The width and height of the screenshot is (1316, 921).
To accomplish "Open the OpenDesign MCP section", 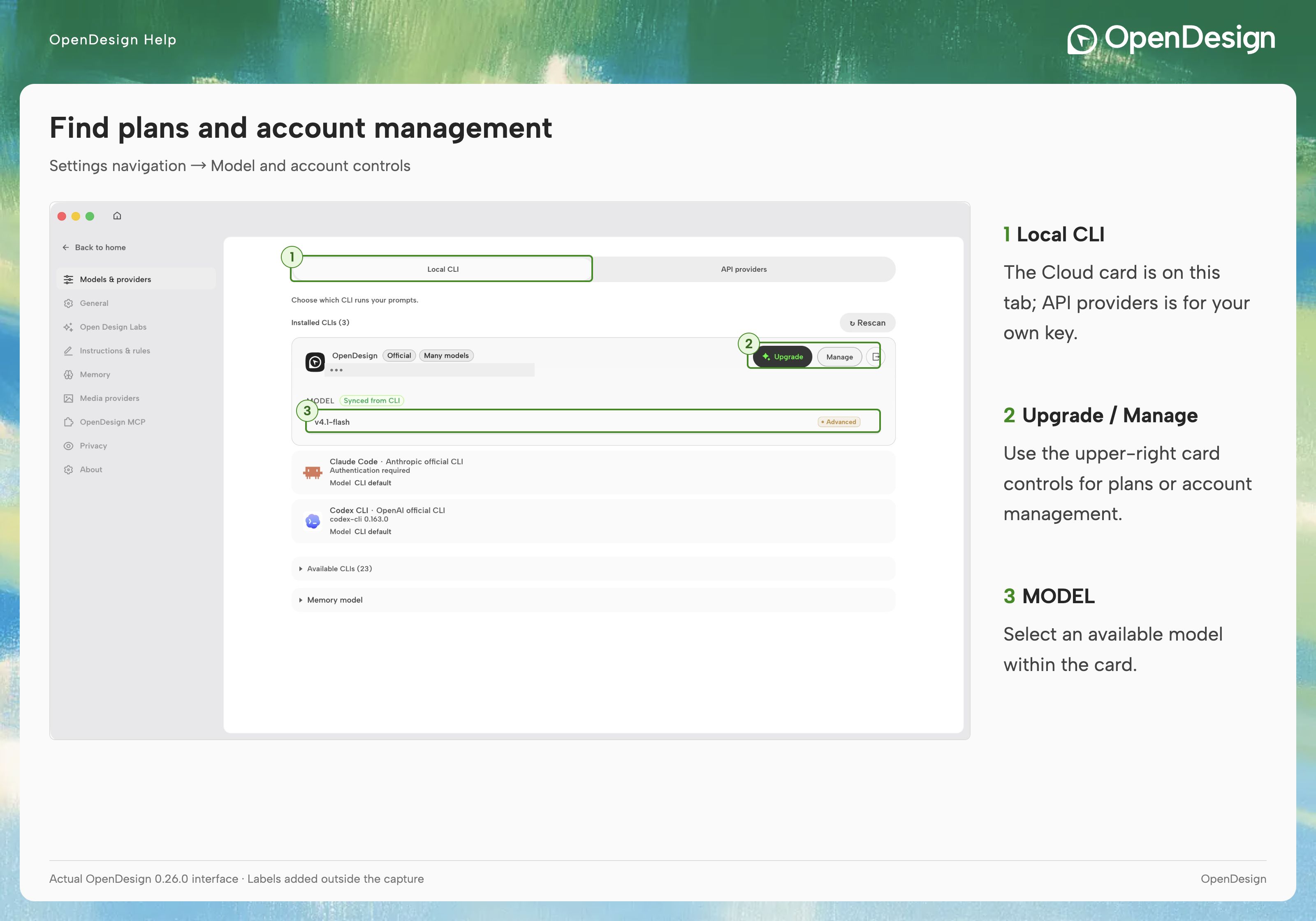I will click(137, 422).
